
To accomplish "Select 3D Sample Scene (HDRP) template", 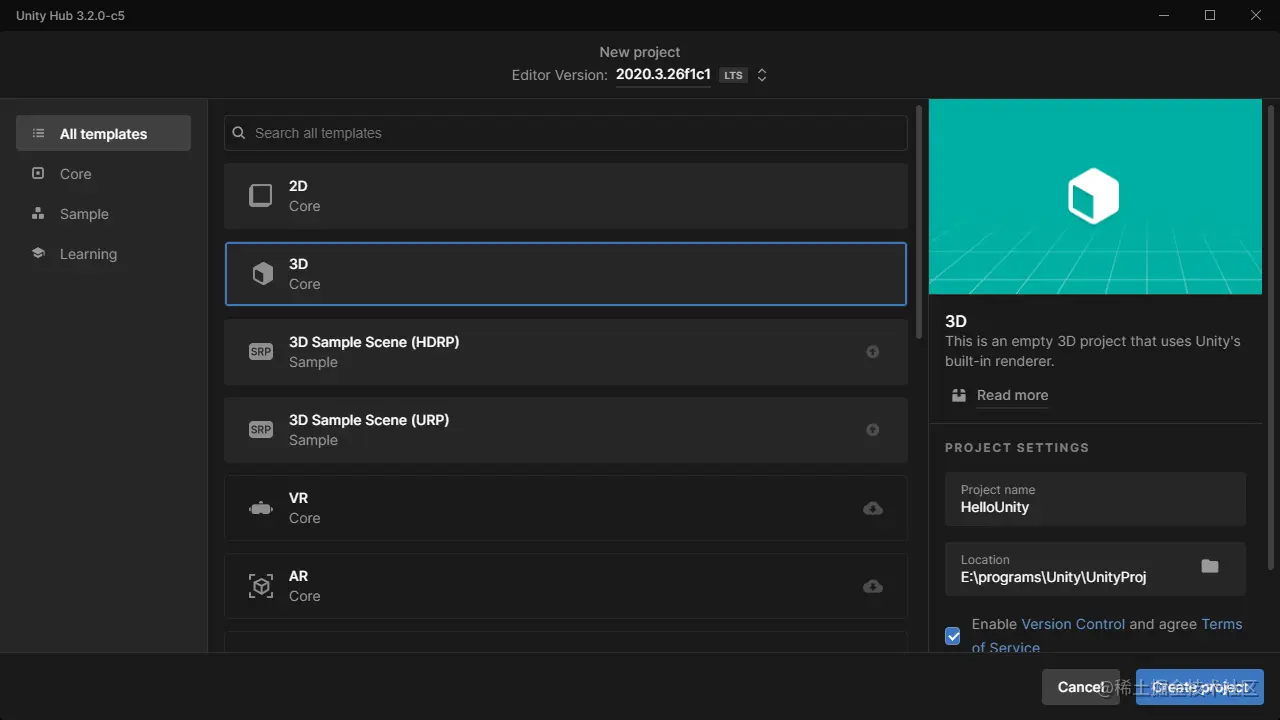I will coord(566,352).
